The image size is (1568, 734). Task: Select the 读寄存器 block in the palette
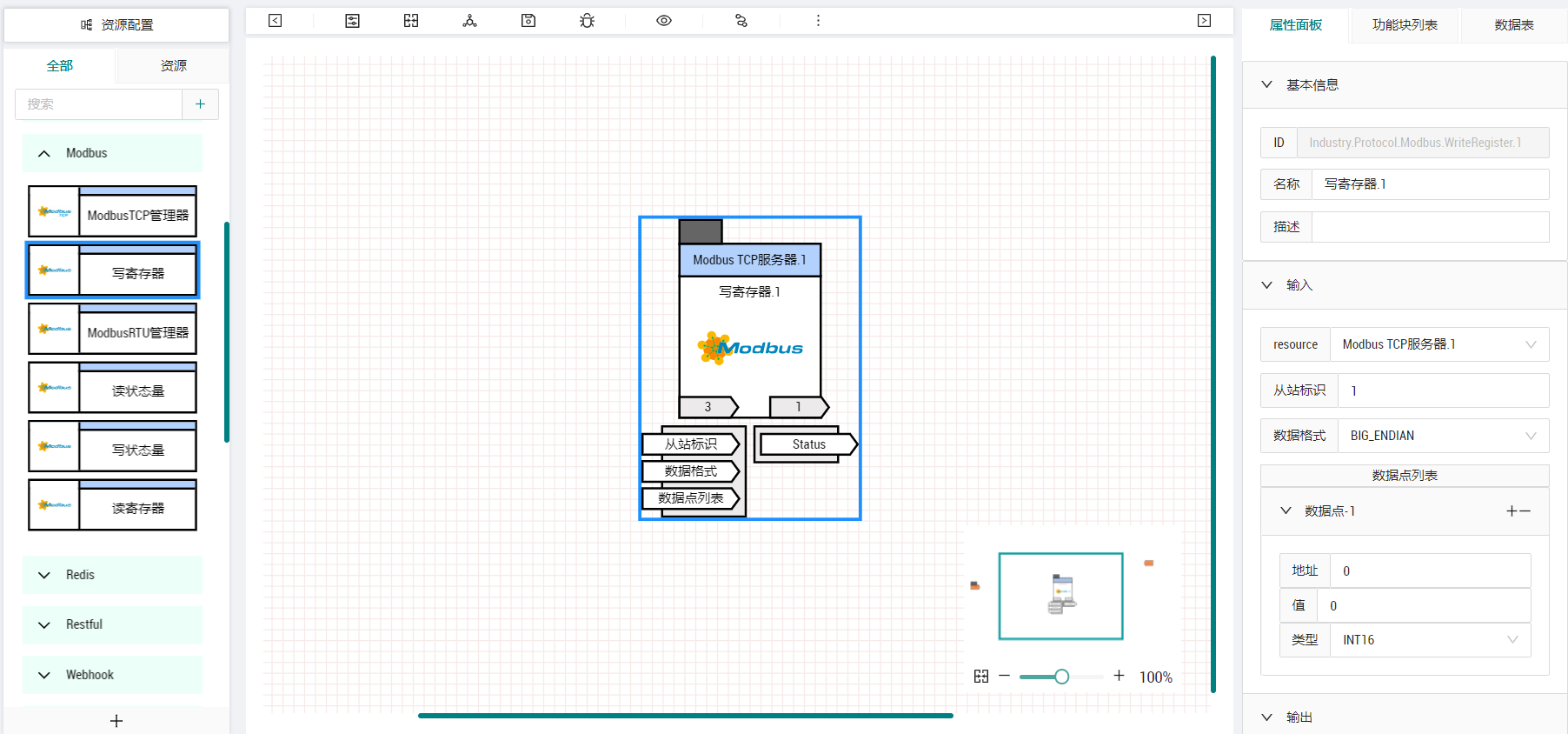[112, 505]
